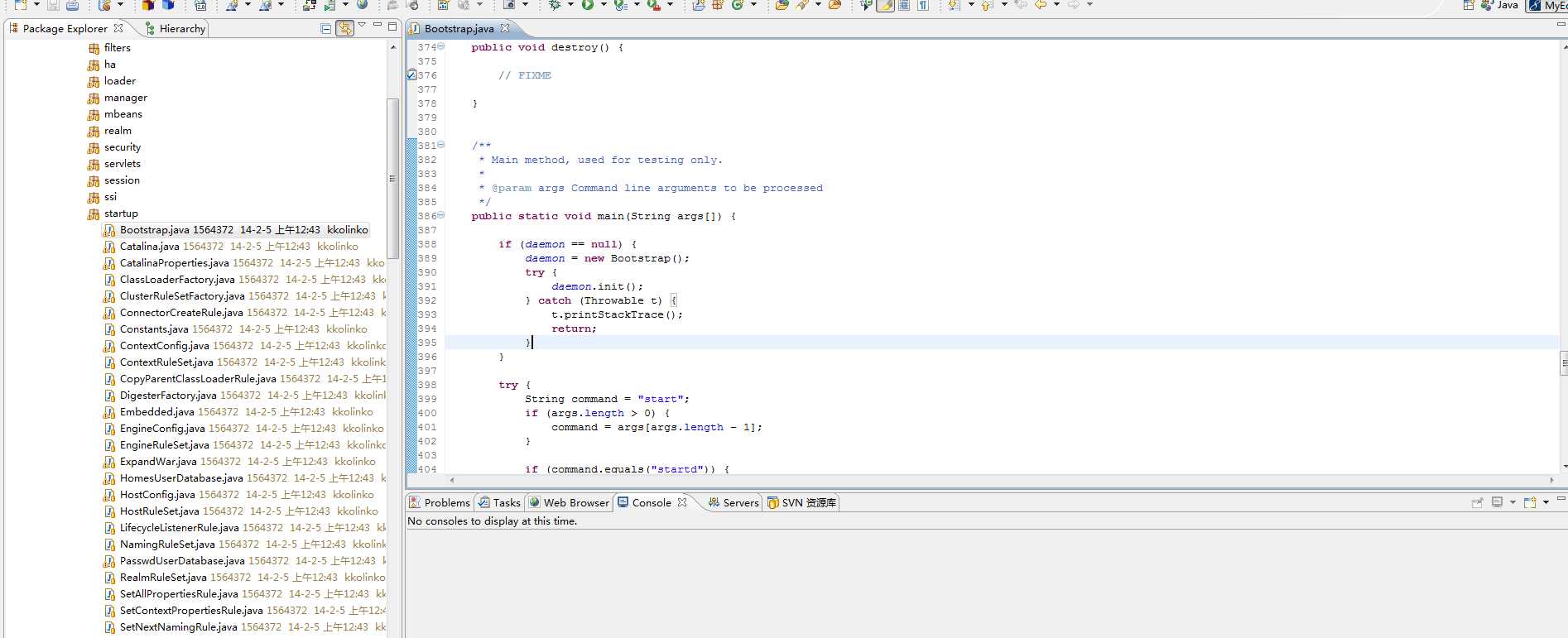Image resolution: width=1568 pixels, height=638 pixels.
Task: Toggle Block Selection Mode icon
Action: point(904,5)
